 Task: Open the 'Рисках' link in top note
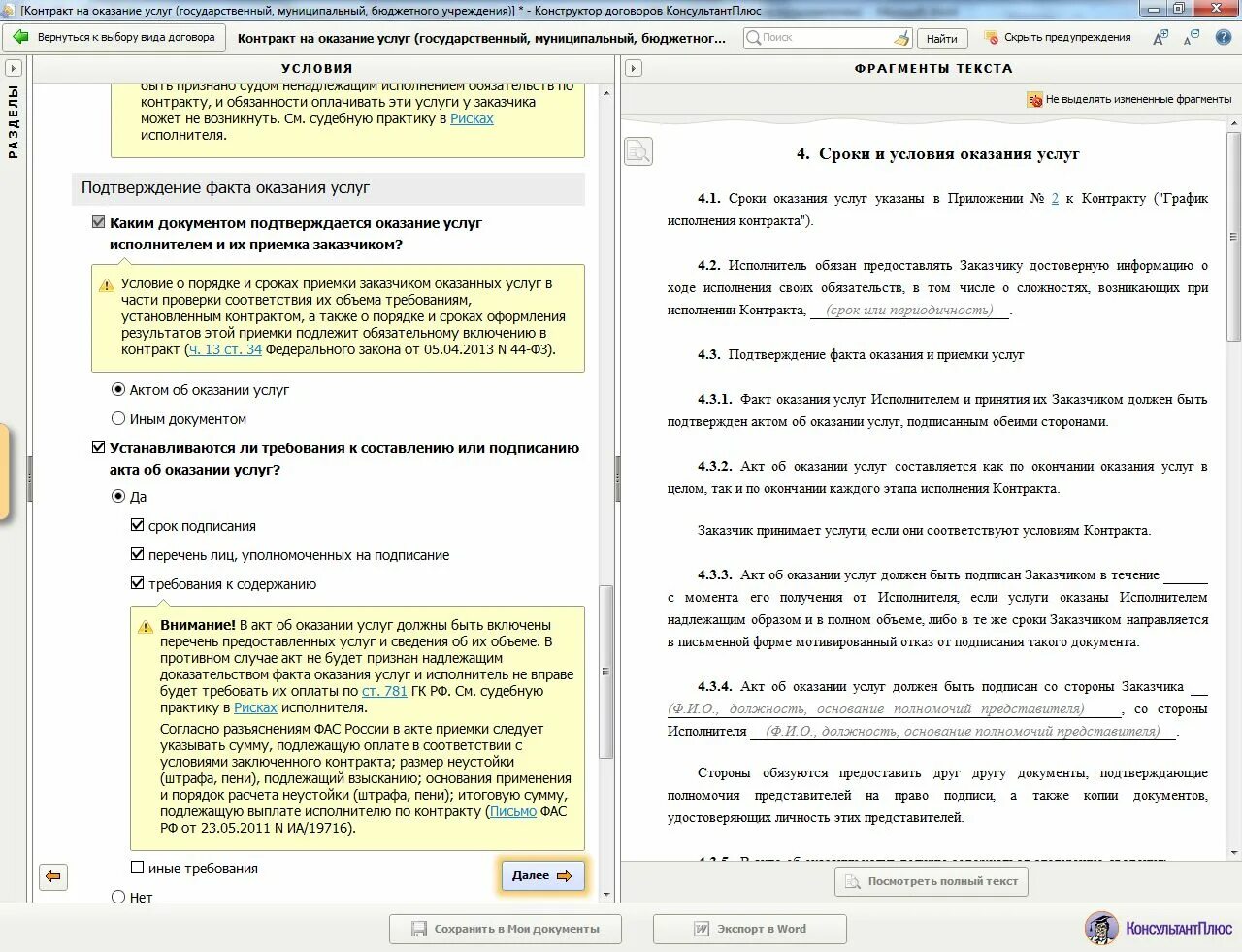pos(472,118)
